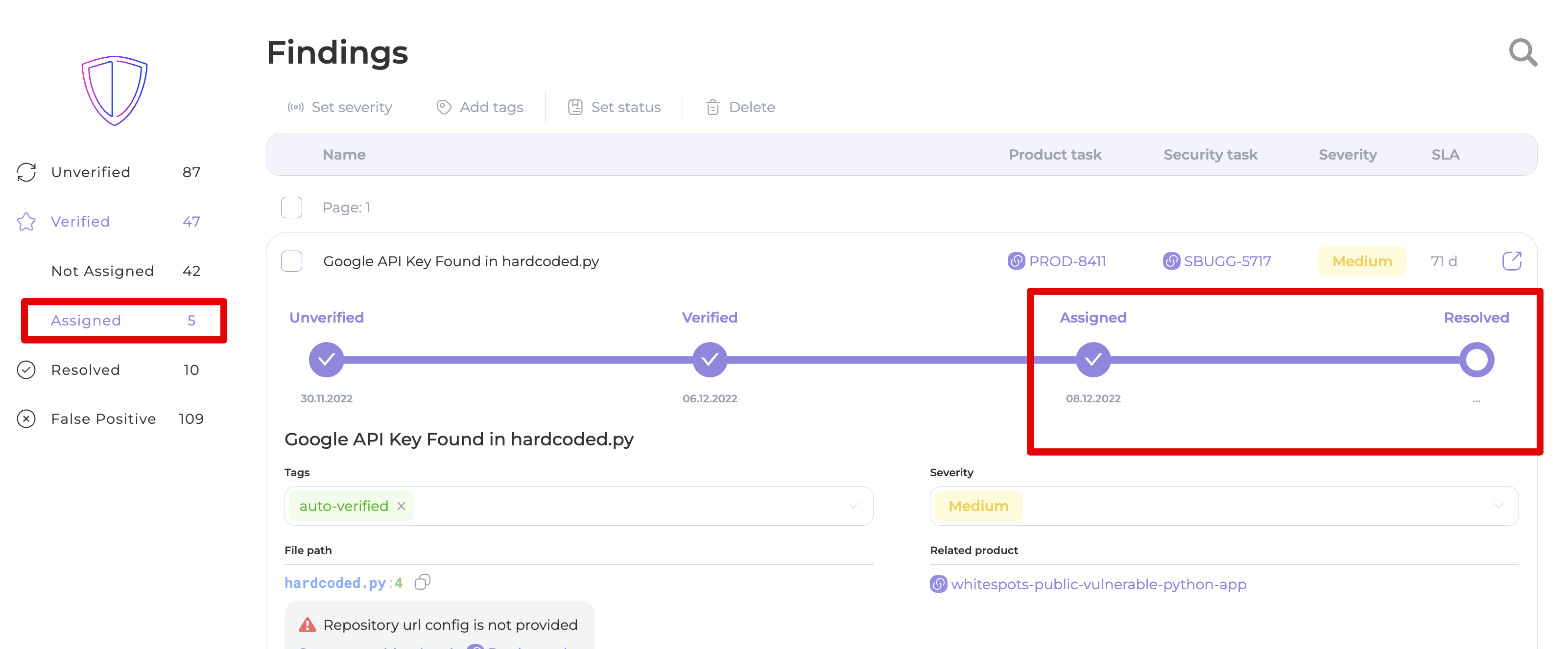Click the False Positive cross icon
1568x649 pixels.
[26, 419]
